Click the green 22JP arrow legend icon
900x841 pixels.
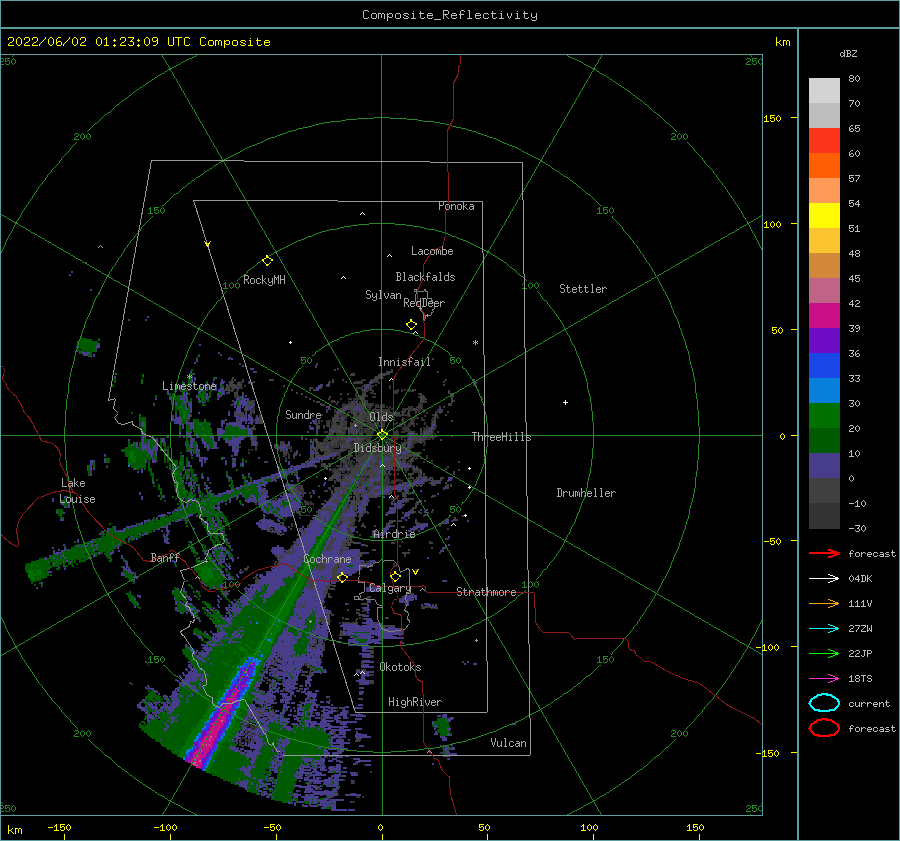pyautogui.click(x=824, y=653)
